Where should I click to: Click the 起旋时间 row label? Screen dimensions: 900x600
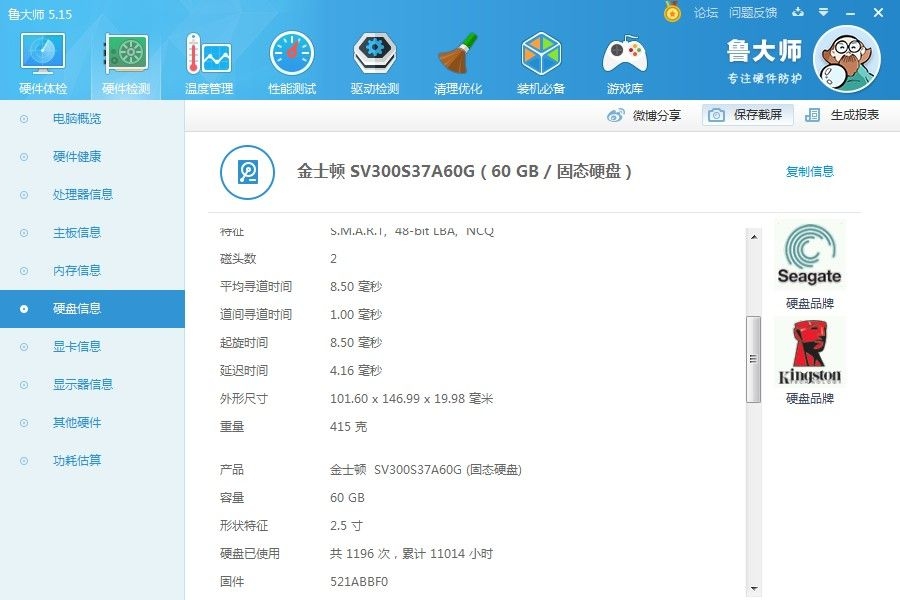244,343
